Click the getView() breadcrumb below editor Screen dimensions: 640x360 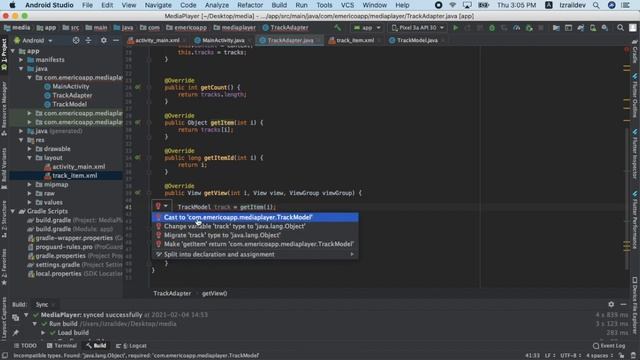point(214,293)
